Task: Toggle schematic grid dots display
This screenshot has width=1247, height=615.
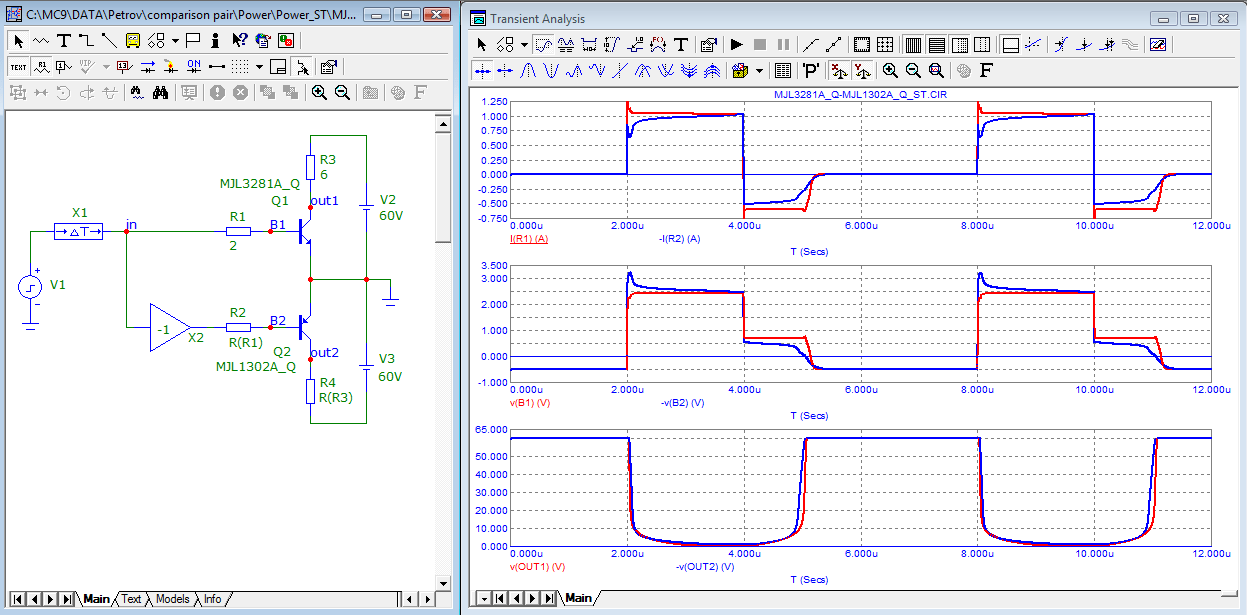Action: (x=240, y=67)
